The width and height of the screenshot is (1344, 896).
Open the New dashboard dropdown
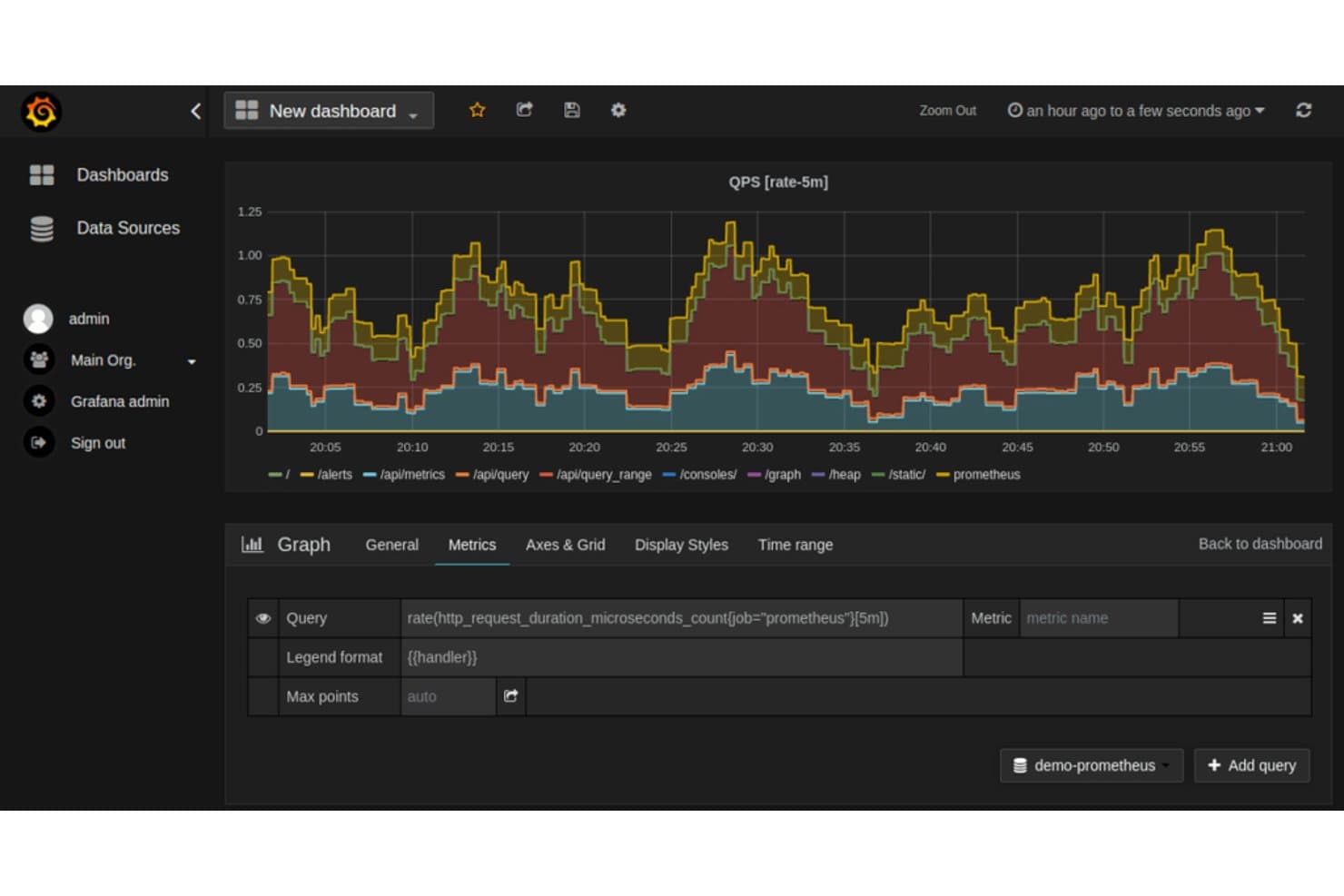(x=329, y=111)
